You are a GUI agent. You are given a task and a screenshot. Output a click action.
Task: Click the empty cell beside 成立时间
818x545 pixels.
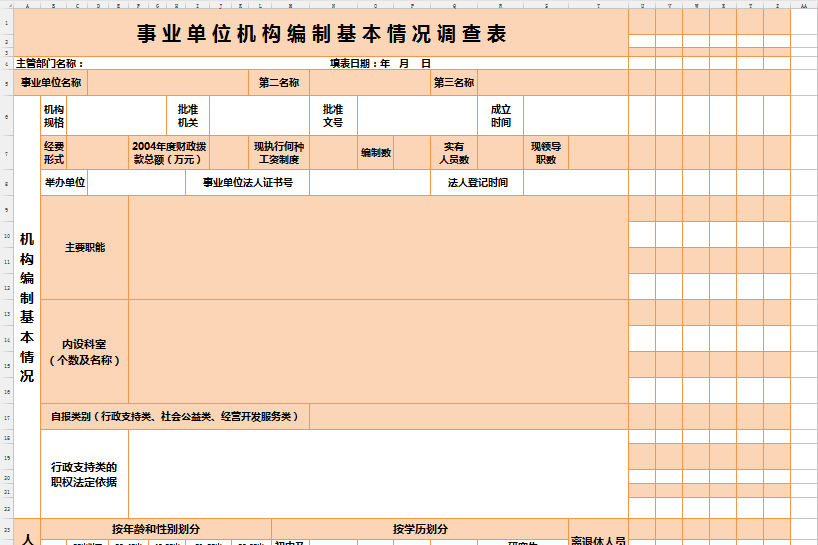coord(574,116)
